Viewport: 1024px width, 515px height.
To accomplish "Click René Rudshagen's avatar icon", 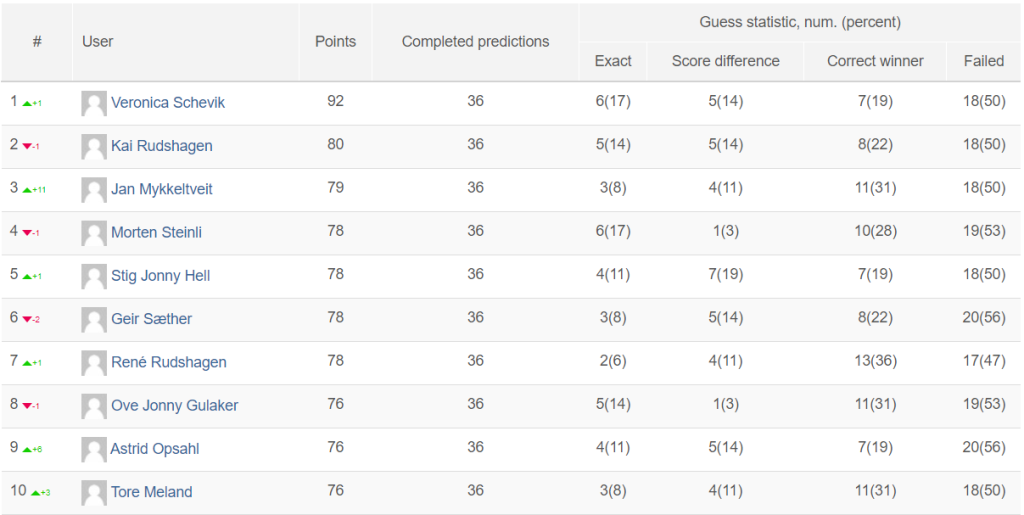I will [x=94, y=363].
